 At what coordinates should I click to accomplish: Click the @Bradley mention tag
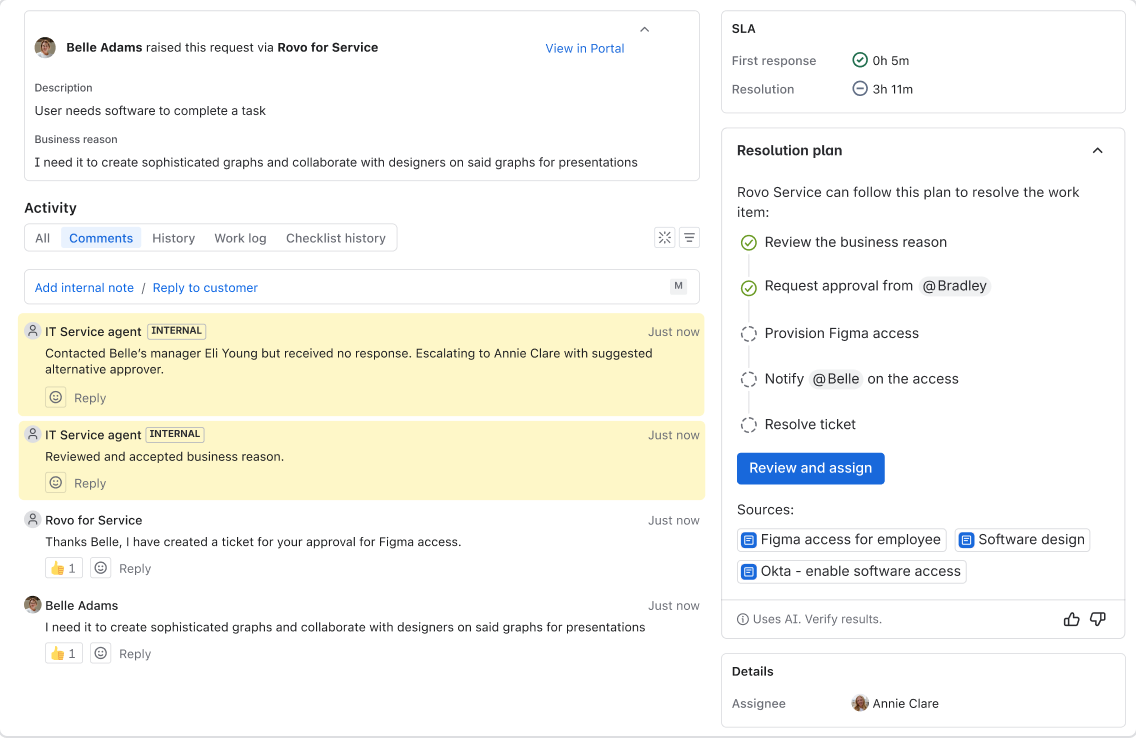[954, 286]
